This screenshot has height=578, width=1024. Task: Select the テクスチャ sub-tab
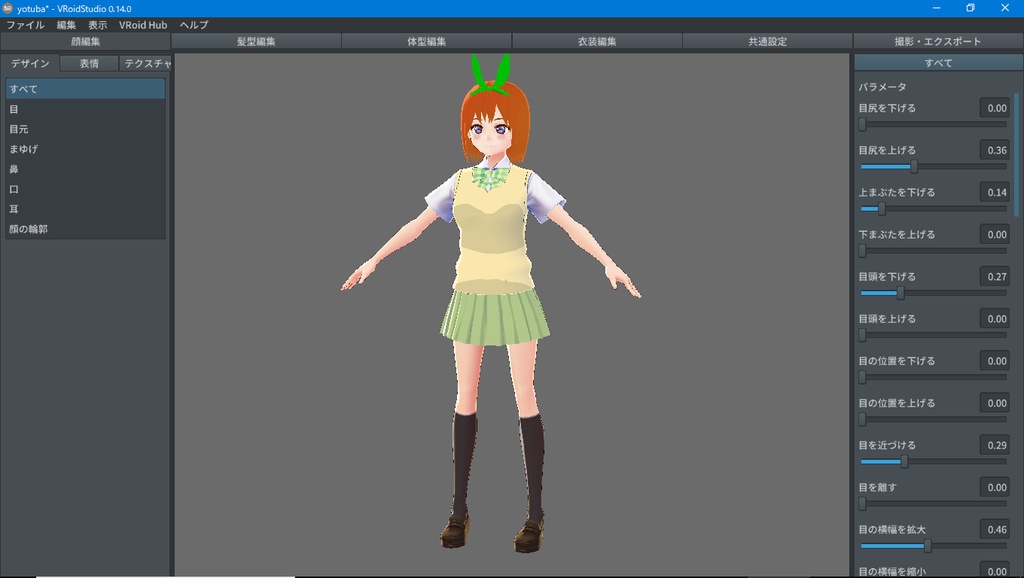pyautogui.click(x=146, y=63)
